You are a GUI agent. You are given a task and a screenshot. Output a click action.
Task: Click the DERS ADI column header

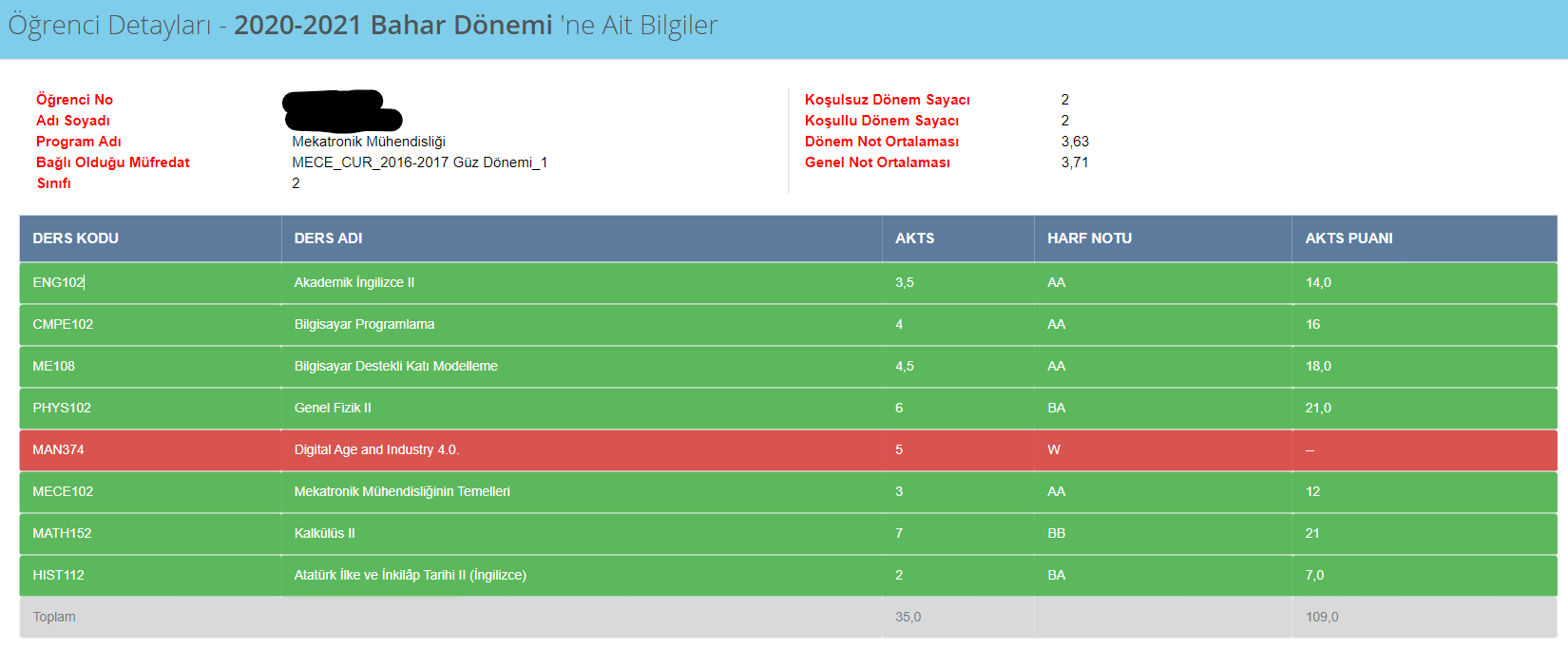[x=328, y=238]
